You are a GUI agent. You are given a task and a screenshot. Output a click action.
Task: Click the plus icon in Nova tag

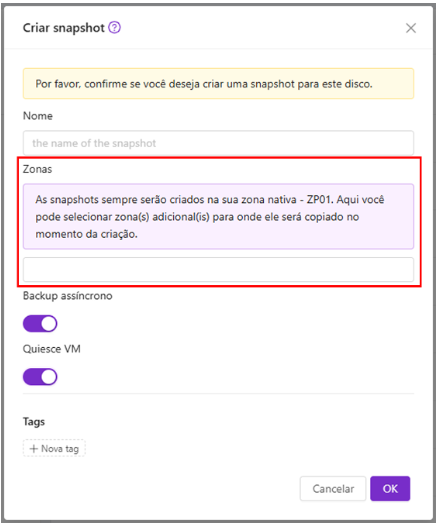(33, 449)
